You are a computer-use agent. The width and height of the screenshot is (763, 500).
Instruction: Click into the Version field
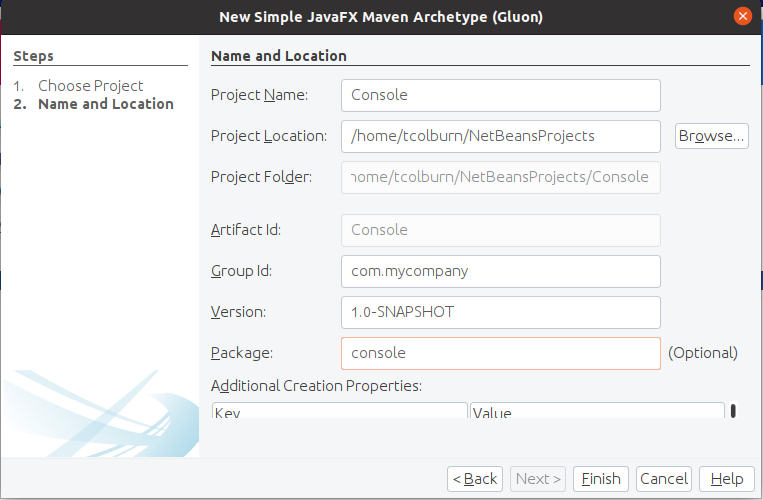tap(500, 311)
